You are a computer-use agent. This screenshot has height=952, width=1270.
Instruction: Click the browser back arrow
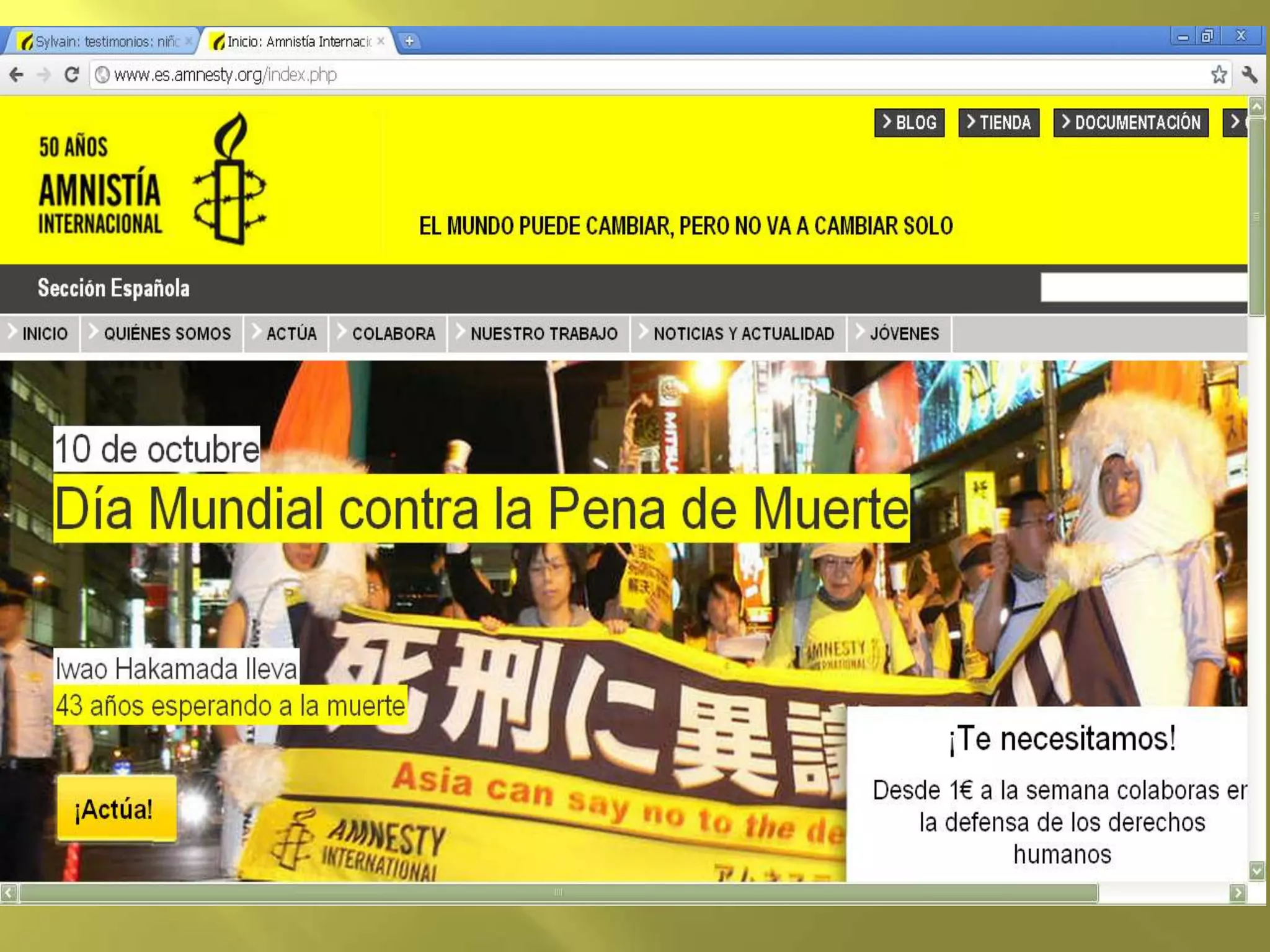[x=17, y=75]
